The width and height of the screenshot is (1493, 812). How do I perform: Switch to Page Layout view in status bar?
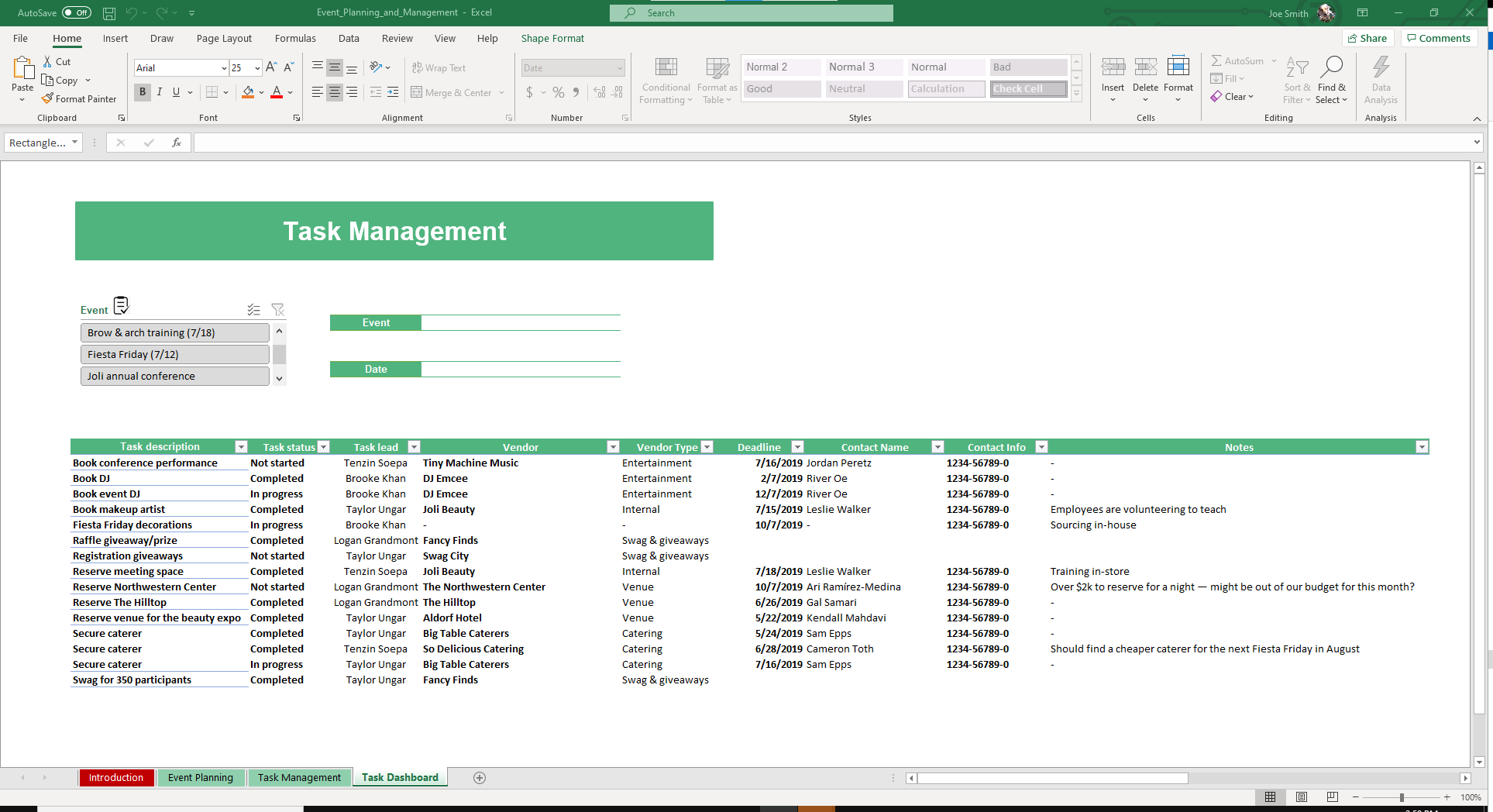tap(1302, 797)
